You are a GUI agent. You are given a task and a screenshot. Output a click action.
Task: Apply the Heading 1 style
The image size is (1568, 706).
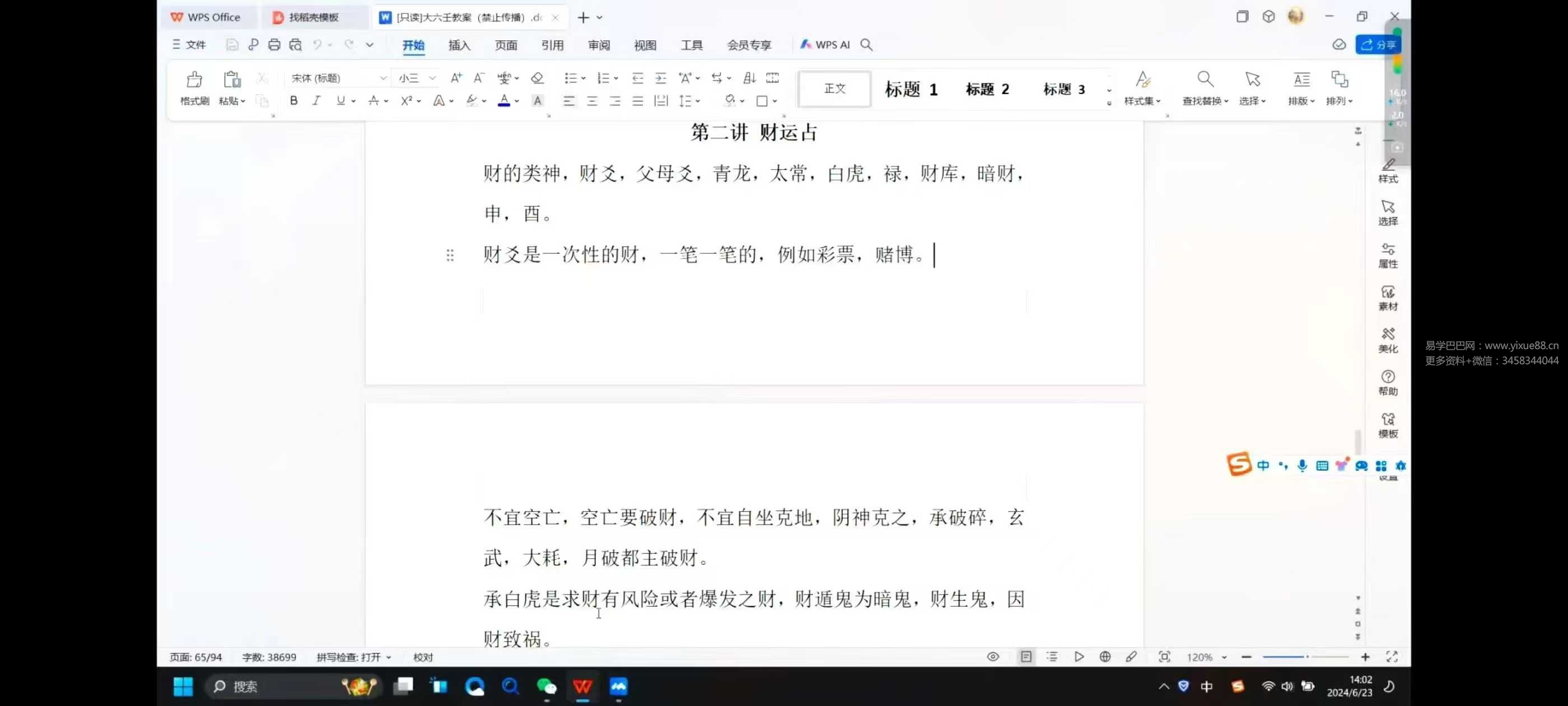pos(910,90)
